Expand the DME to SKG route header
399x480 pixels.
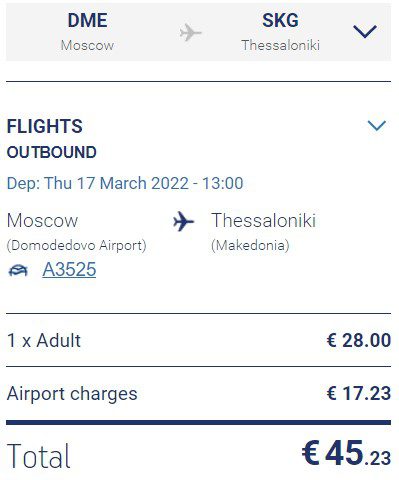coord(365,32)
